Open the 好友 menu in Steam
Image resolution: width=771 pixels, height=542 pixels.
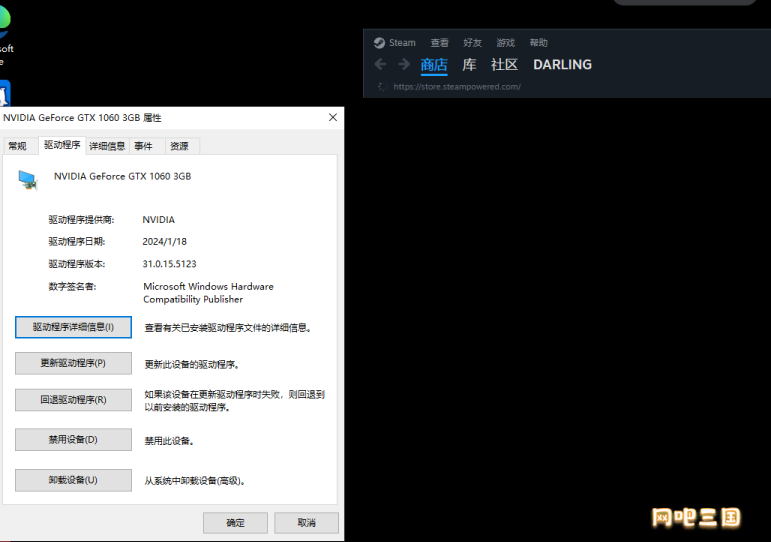point(472,43)
